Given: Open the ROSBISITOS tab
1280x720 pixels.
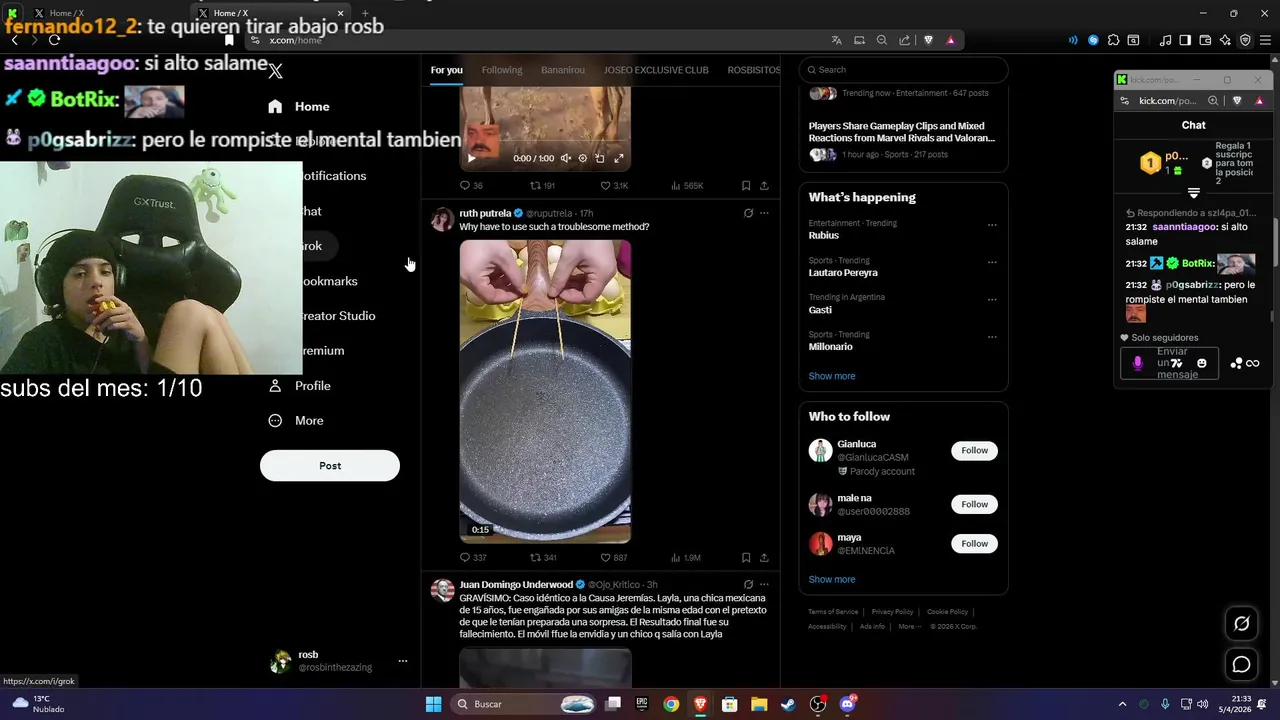Looking at the screenshot, I should point(754,70).
